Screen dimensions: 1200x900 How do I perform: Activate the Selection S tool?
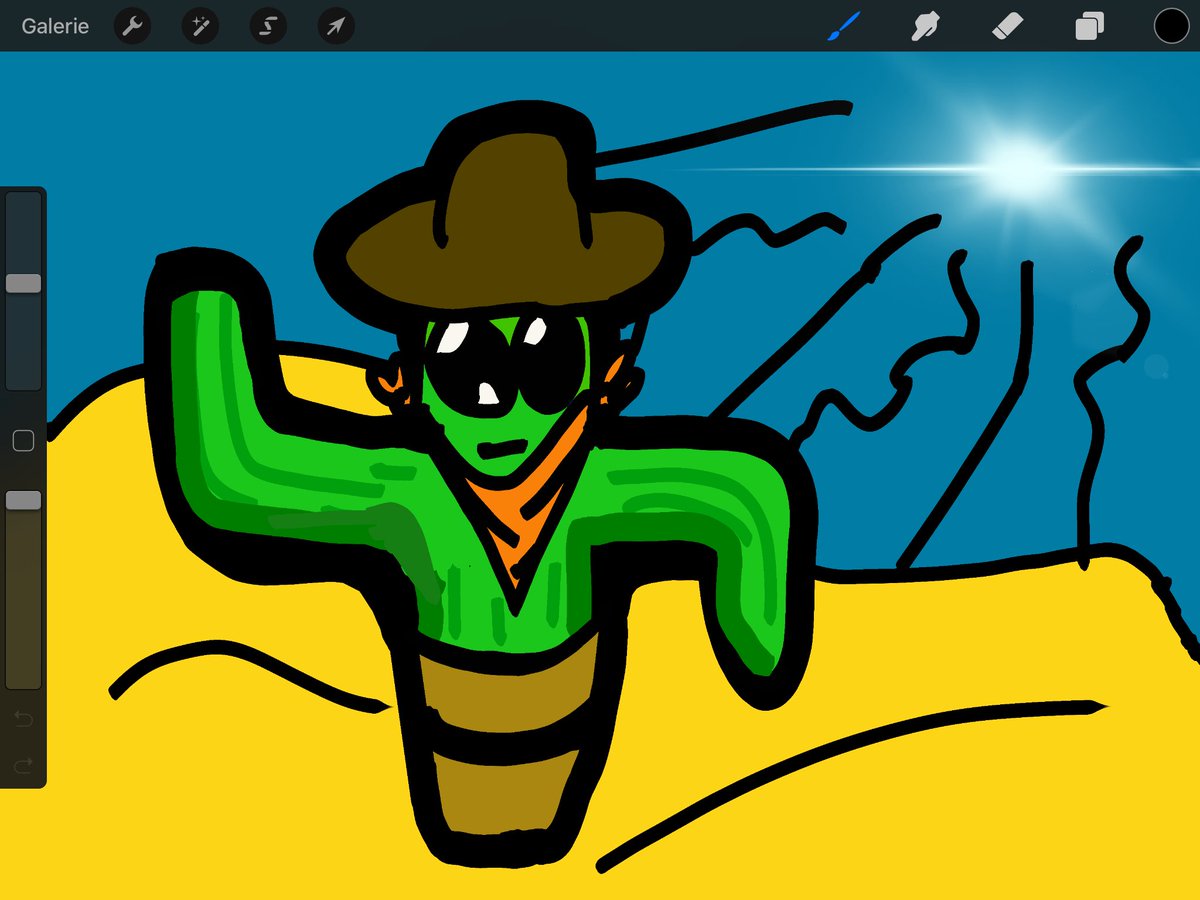[268, 26]
